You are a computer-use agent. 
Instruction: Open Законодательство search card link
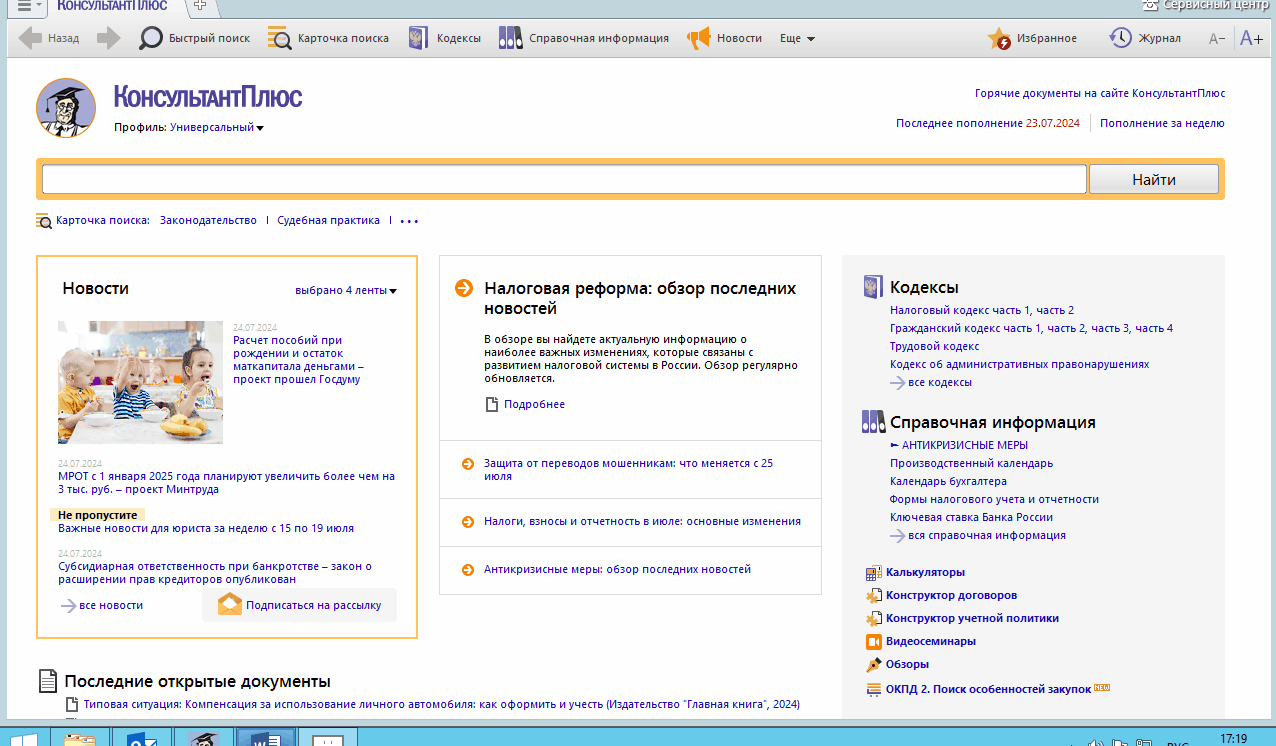(x=208, y=221)
